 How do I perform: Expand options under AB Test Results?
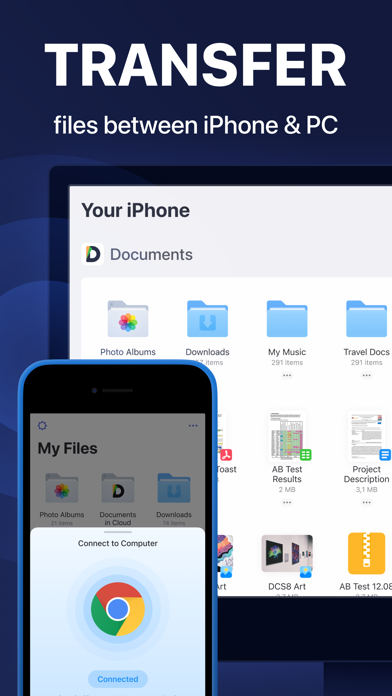(287, 502)
